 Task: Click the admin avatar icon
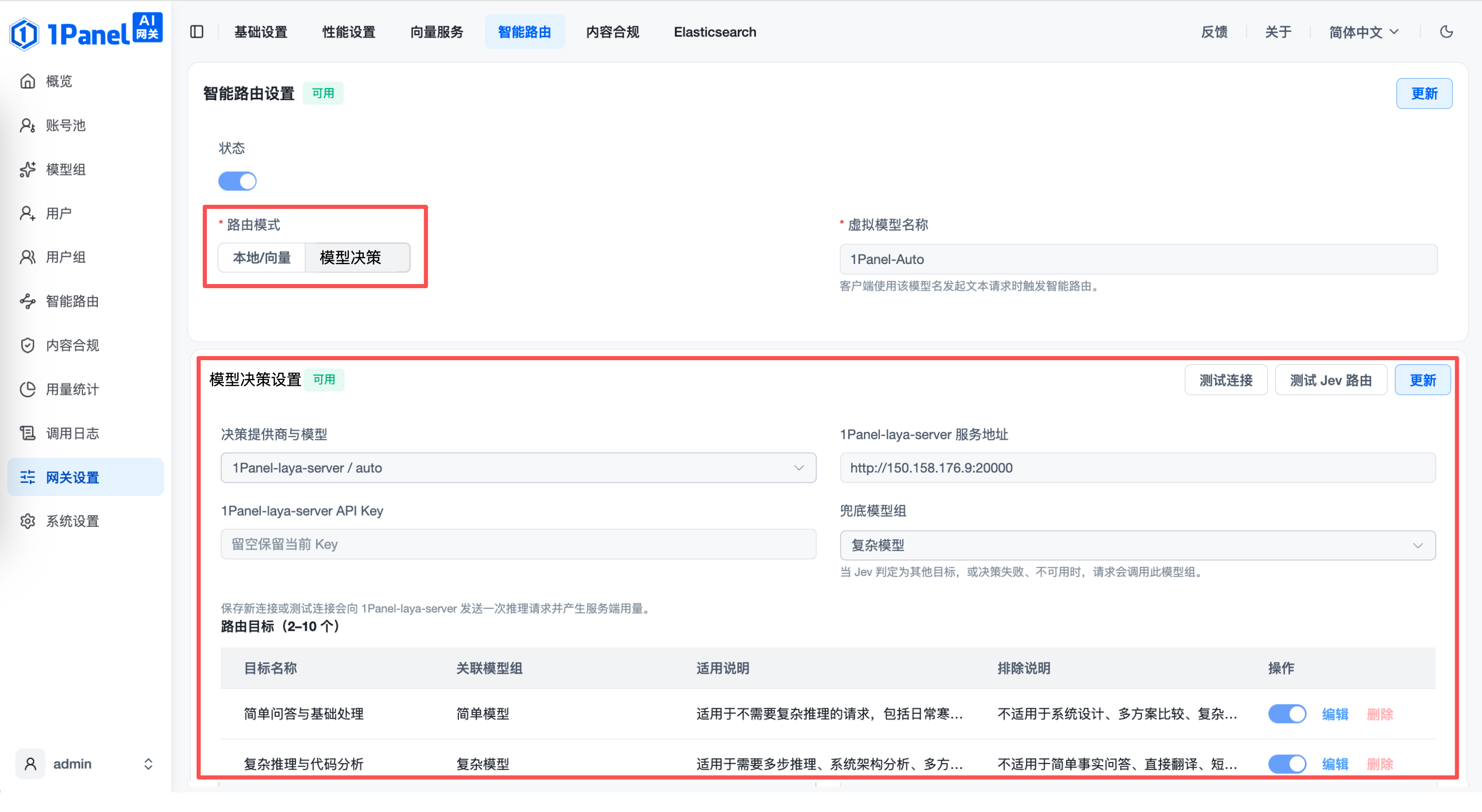tap(30, 764)
